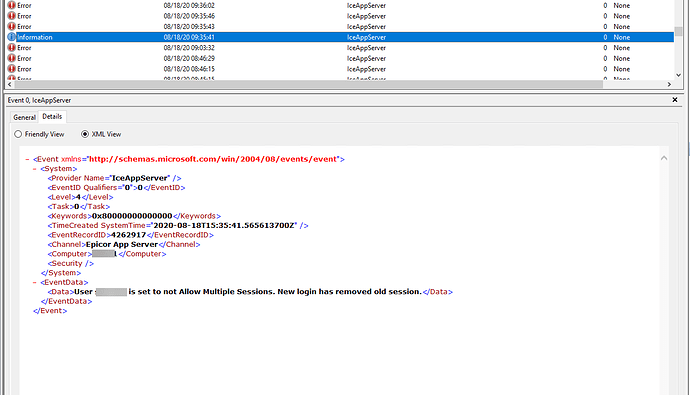Image resolution: width=690 pixels, height=395 pixels.
Task: Select the XML View radio button
Action: [85, 134]
